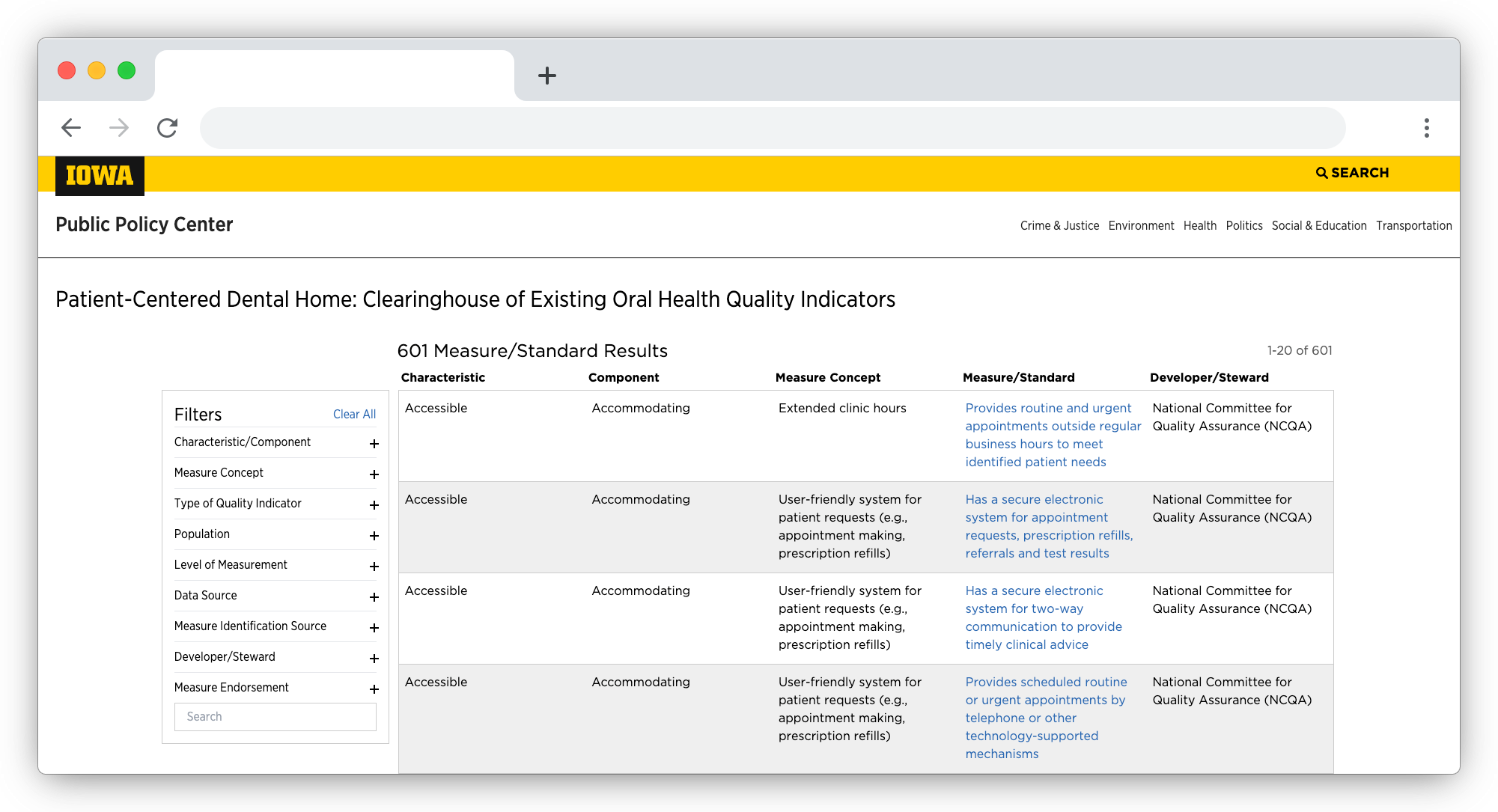Open the Health menu item
This screenshot has width=1498, height=812.
(x=1200, y=226)
